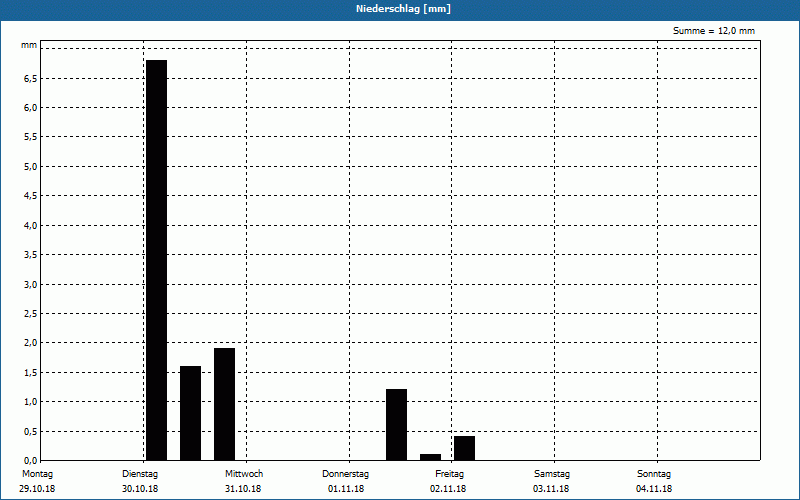Click the 4,0 y-axis value

[31, 226]
